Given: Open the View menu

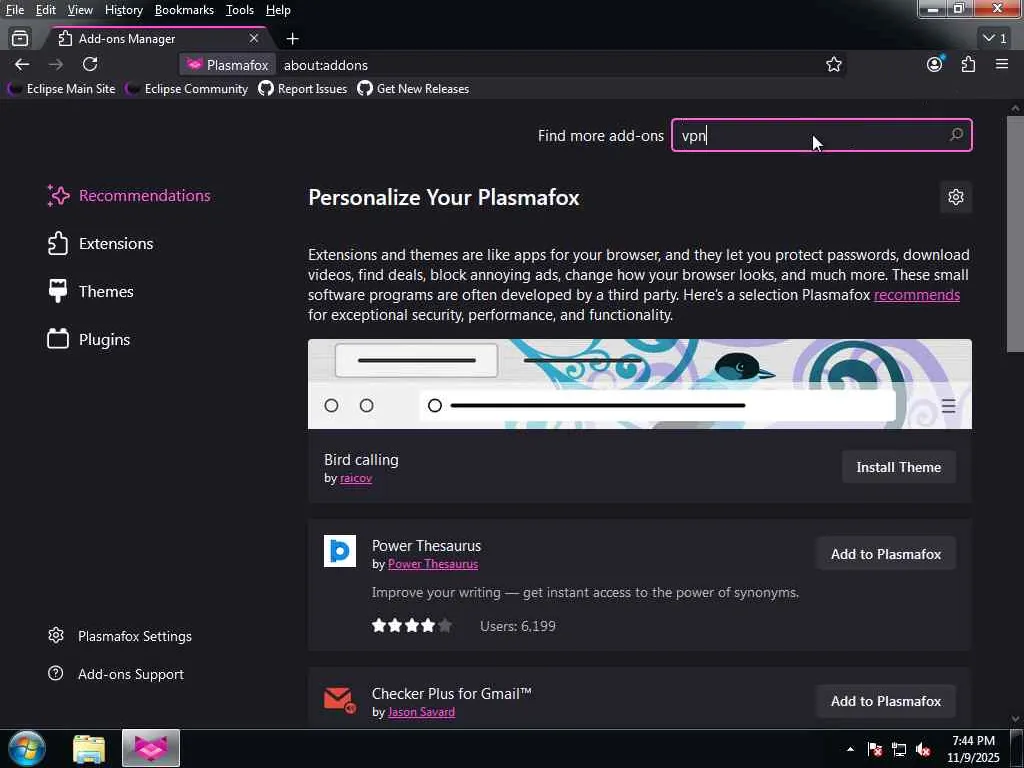Looking at the screenshot, I should coord(80,10).
